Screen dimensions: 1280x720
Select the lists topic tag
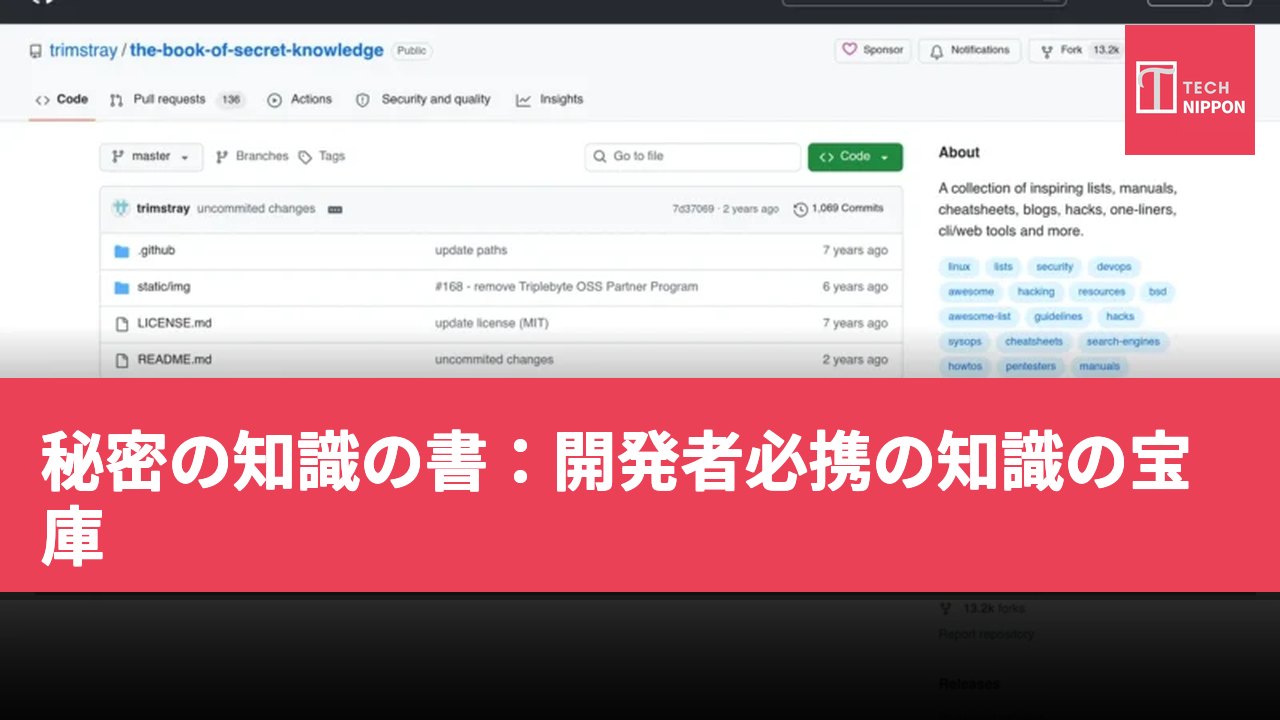point(1003,267)
